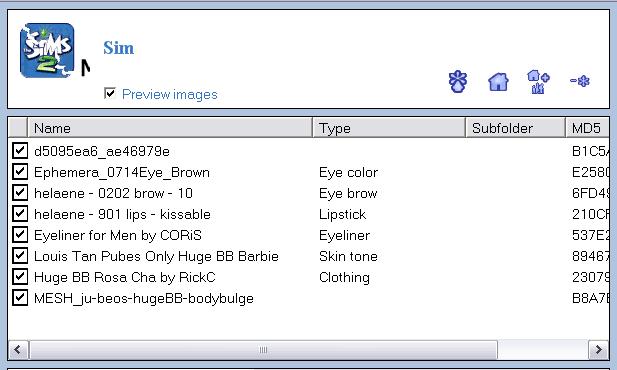The image size is (617, 370).
Task: Click the horizontal scrollbar left arrow
Action: (x=18, y=350)
